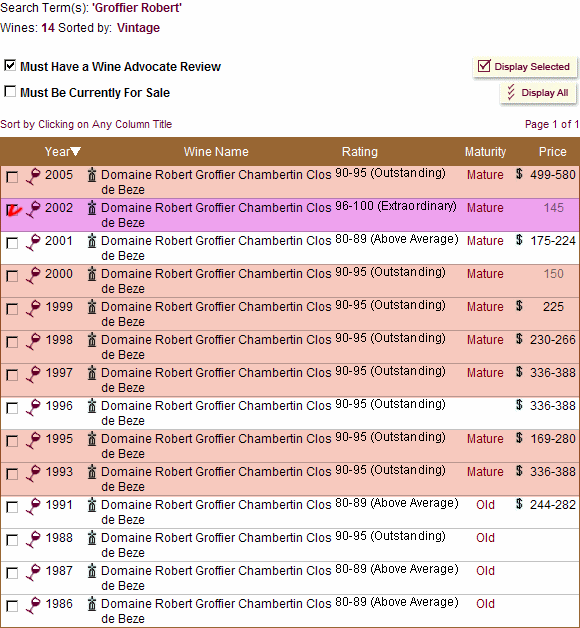Open the 1986 Chambertin Clos de Beze wine link
580x628 pixels.
click(216, 611)
